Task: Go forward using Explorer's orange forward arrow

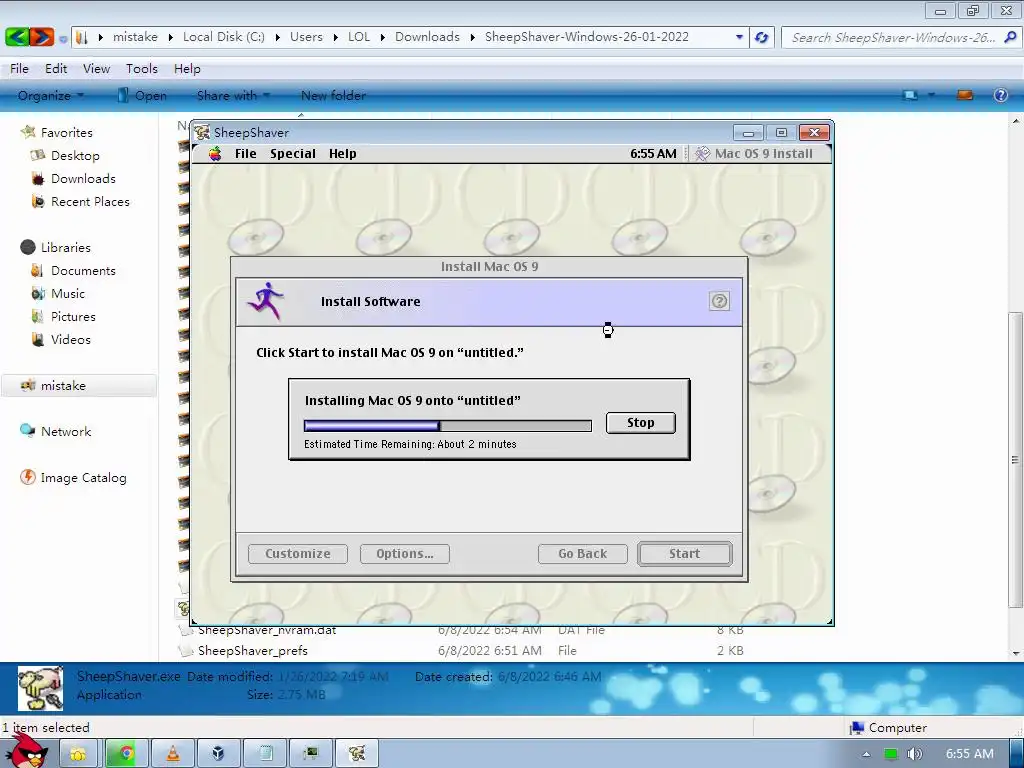Action: 41,37
